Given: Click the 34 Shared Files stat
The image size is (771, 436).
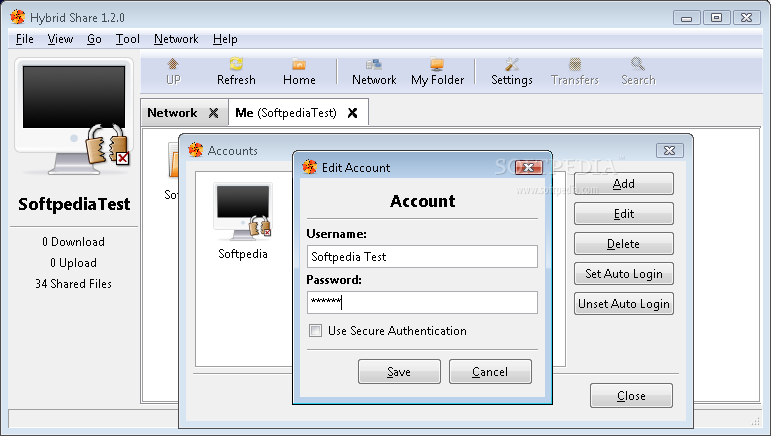Looking at the screenshot, I should 73,284.
